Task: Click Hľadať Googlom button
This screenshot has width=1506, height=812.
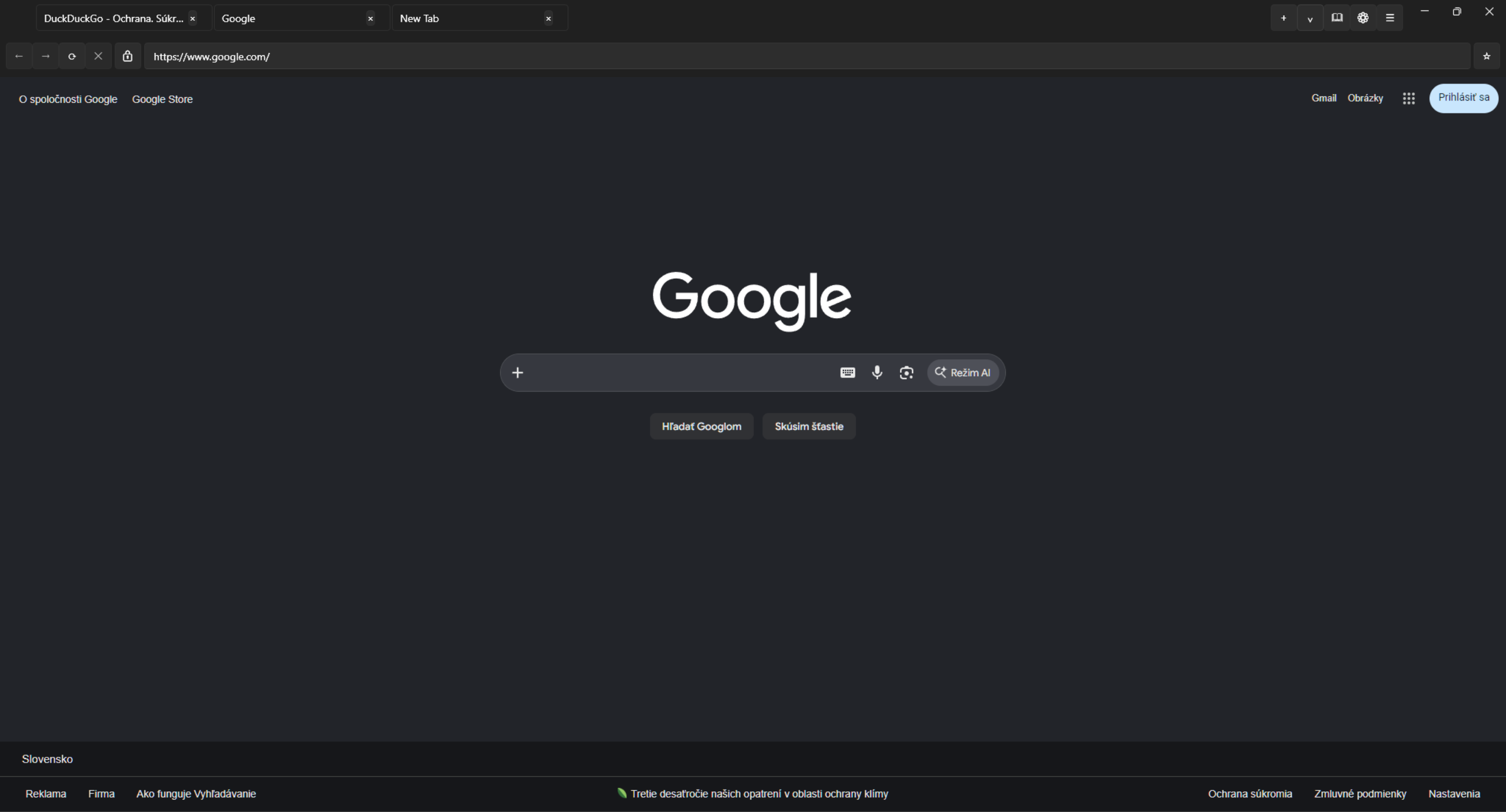Action: click(701, 426)
